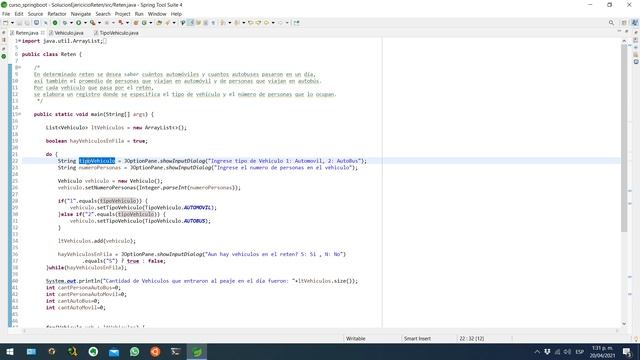640x360 pixels.
Task: Open the Debug dropdown arrow
Action: [71, 23]
